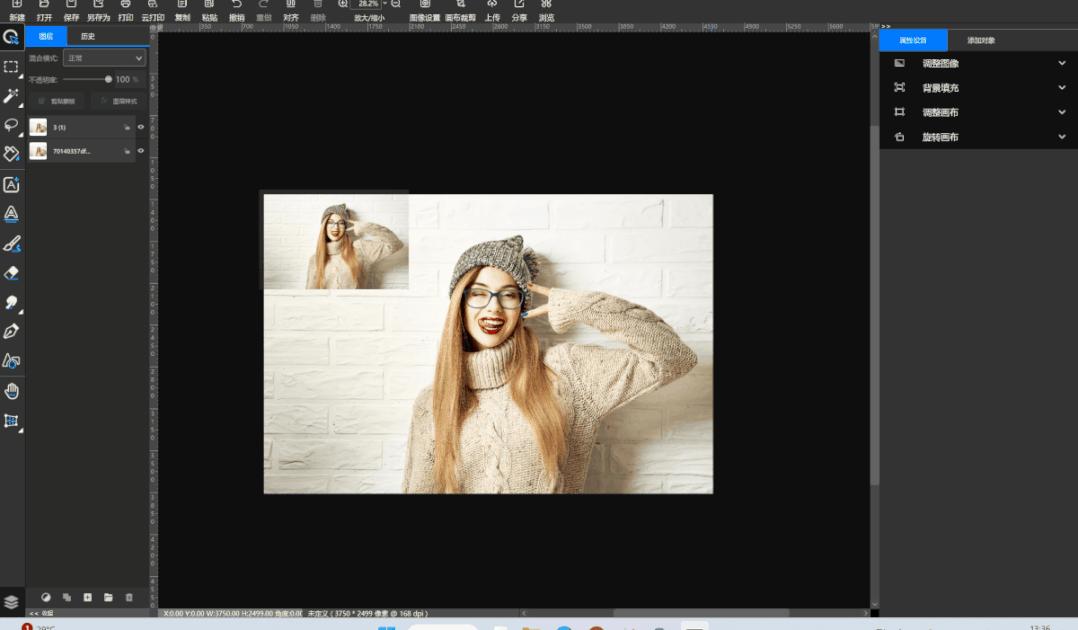1078x630 pixels.
Task: Select the Pen tool in left toolbar
Action: (12, 331)
